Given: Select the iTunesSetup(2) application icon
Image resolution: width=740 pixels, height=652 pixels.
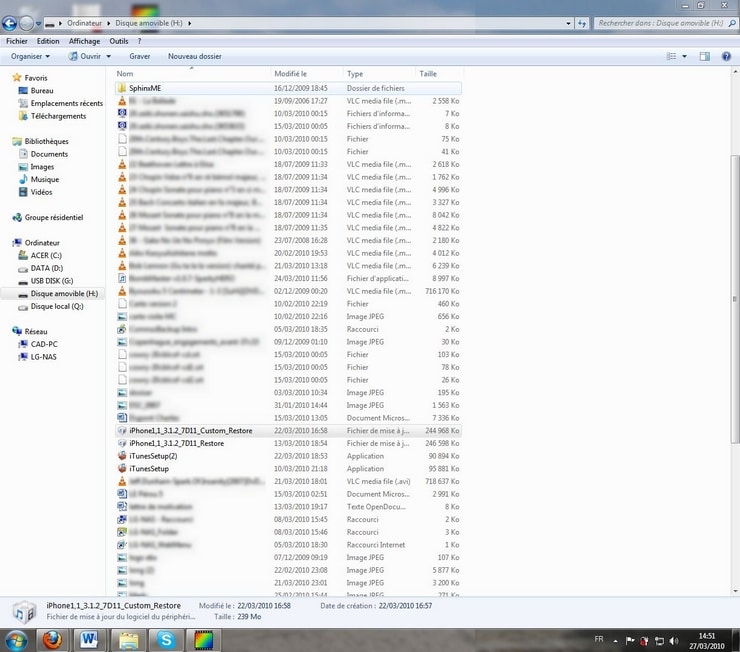Looking at the screenshot, I should [x=122, y=456].
